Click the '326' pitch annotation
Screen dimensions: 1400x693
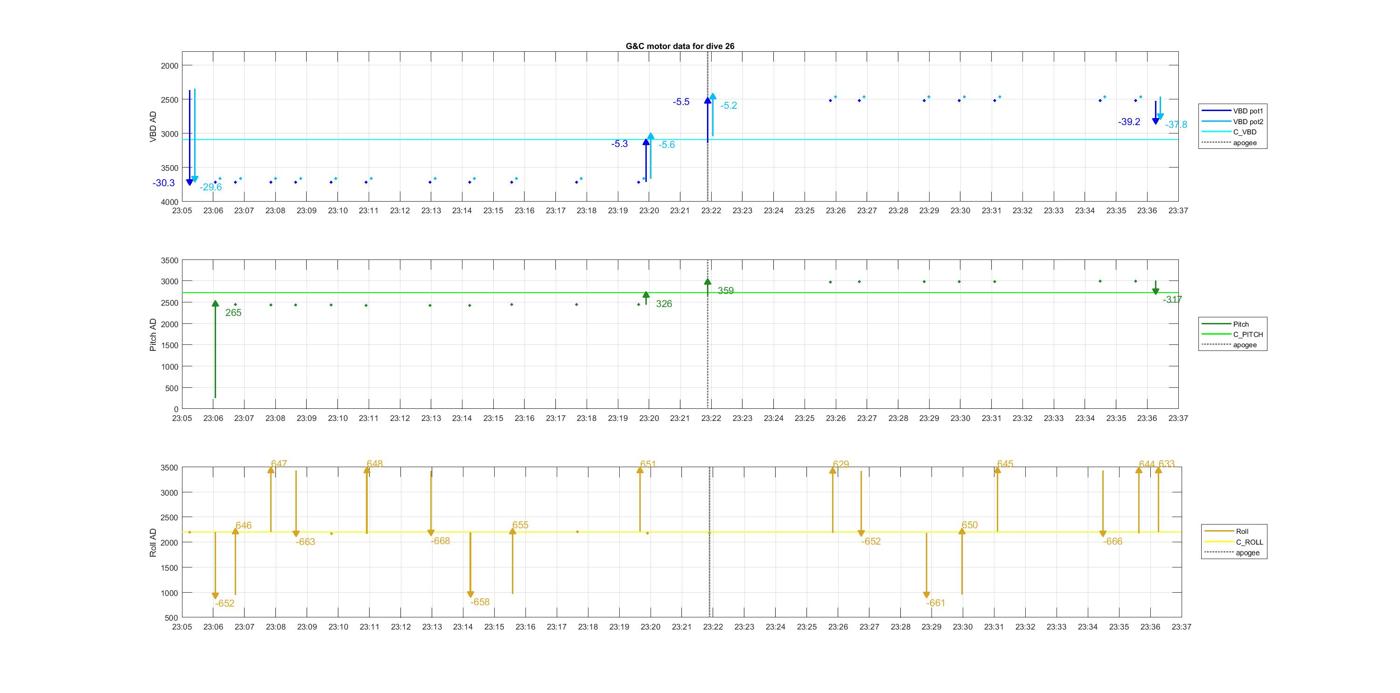(664, 304)
